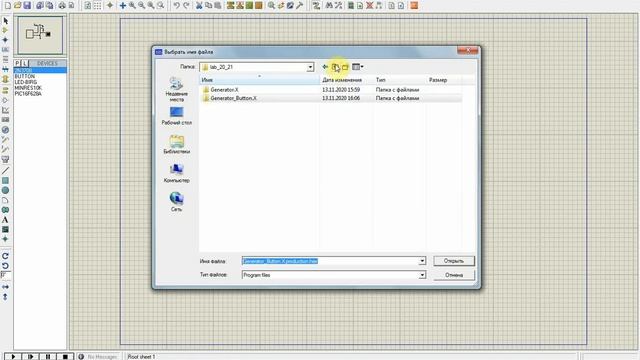
Task: Start simulation with the Play button
Action: point(13,356)
